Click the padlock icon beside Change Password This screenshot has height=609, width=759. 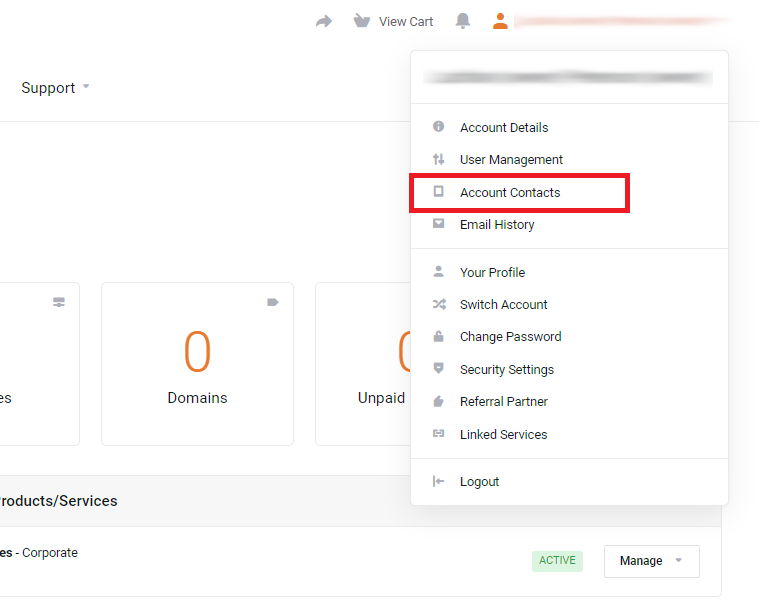tap(439, 336)
